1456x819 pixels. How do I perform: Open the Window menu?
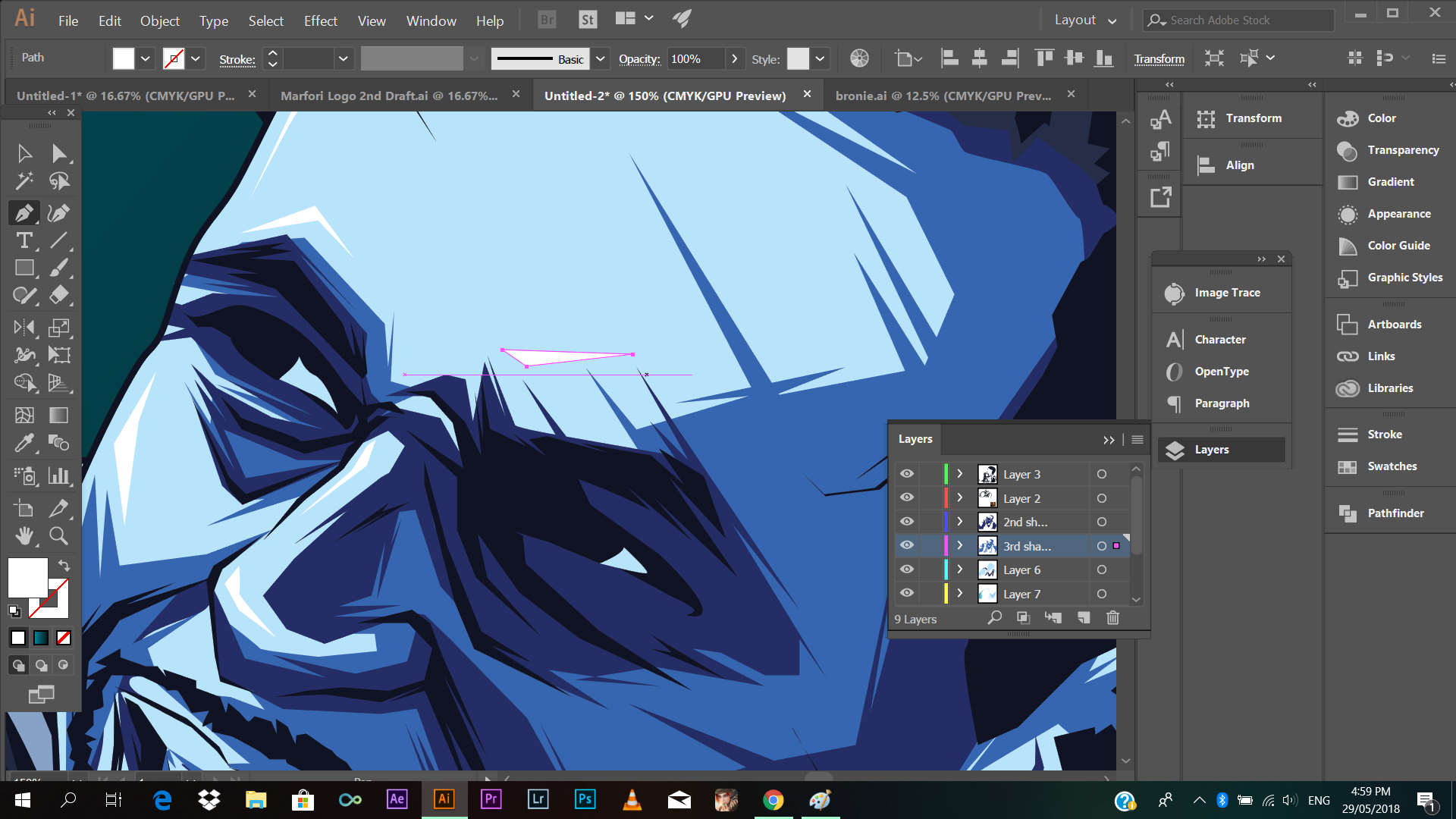tap(431, 20)
